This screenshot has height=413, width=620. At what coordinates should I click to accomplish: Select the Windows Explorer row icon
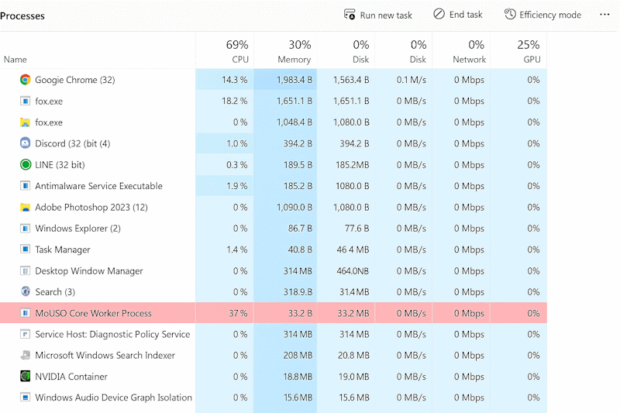pos(25,228)
